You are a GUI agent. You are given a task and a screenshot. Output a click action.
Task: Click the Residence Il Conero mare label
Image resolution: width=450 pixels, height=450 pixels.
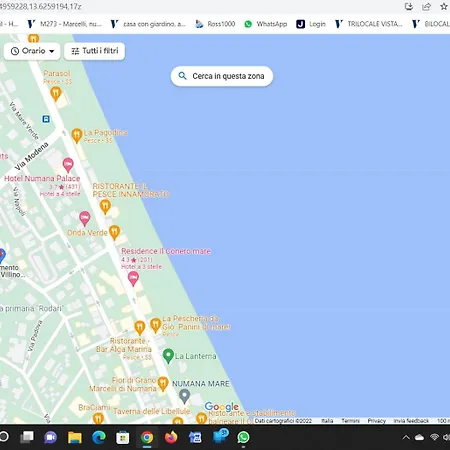tap(166, 251)
